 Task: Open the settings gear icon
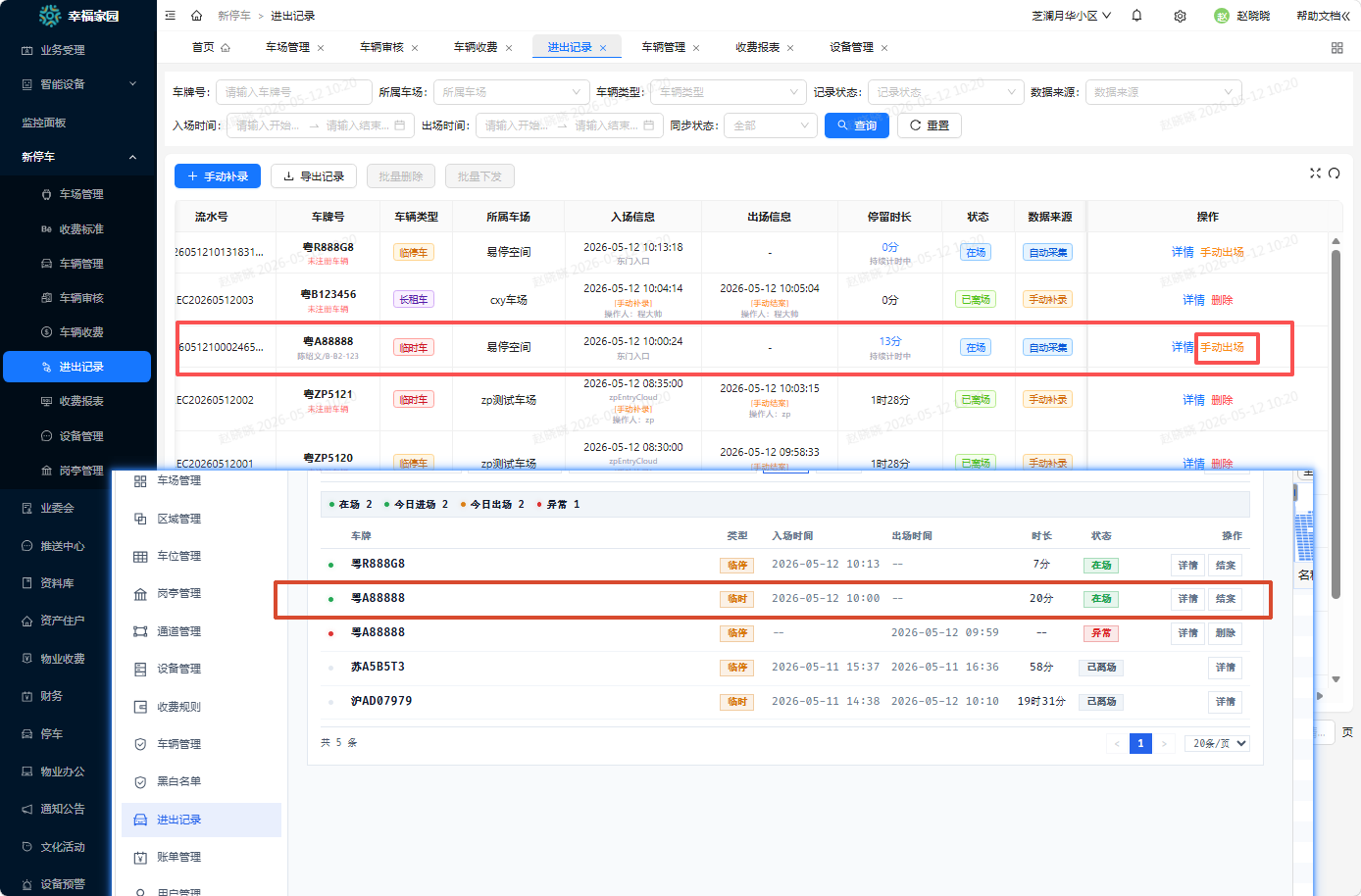pos(1180,16)
